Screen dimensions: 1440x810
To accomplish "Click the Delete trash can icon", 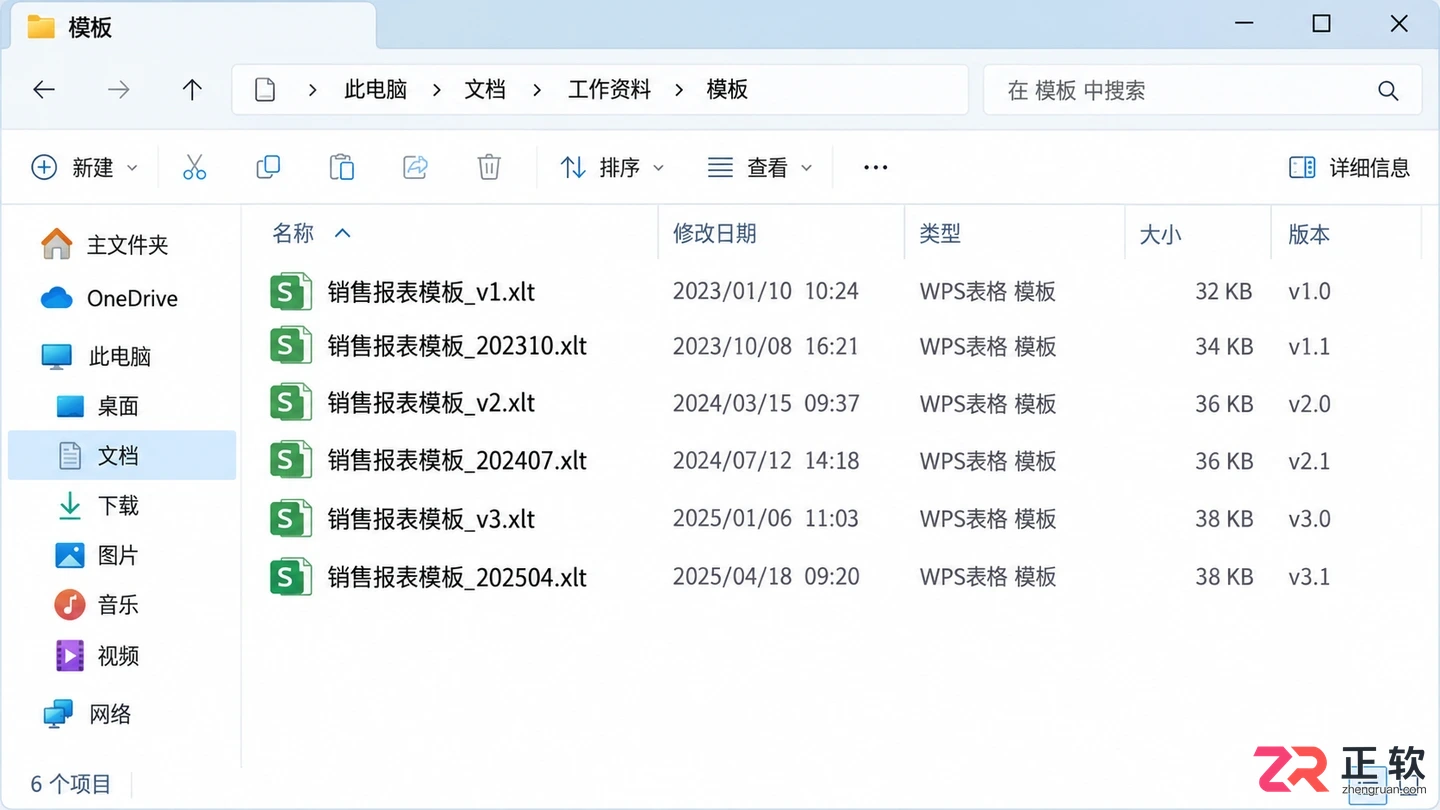I will tap(489, 167).
